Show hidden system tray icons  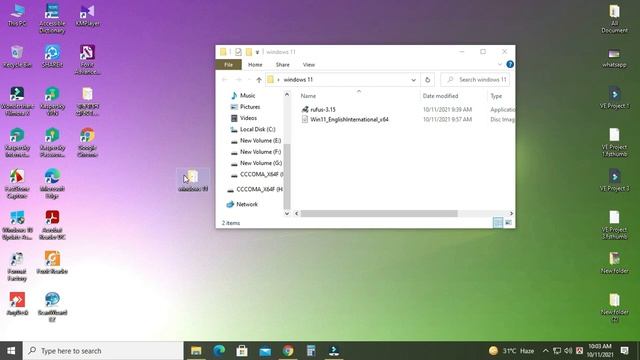pos(546,351)
